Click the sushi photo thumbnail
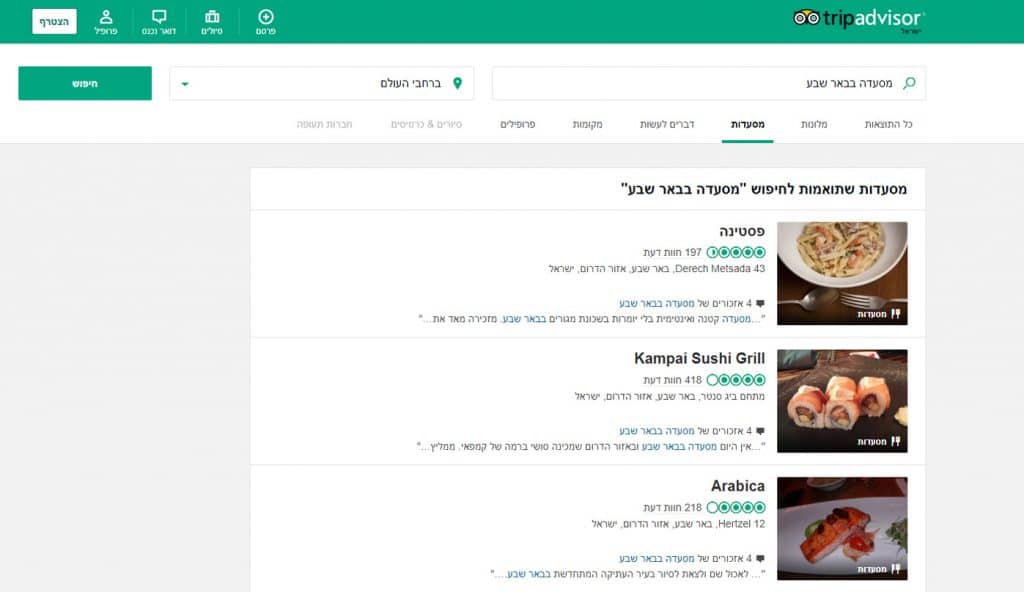The width and height of the screenshot is (1024, 592). [x=842, y=400]
